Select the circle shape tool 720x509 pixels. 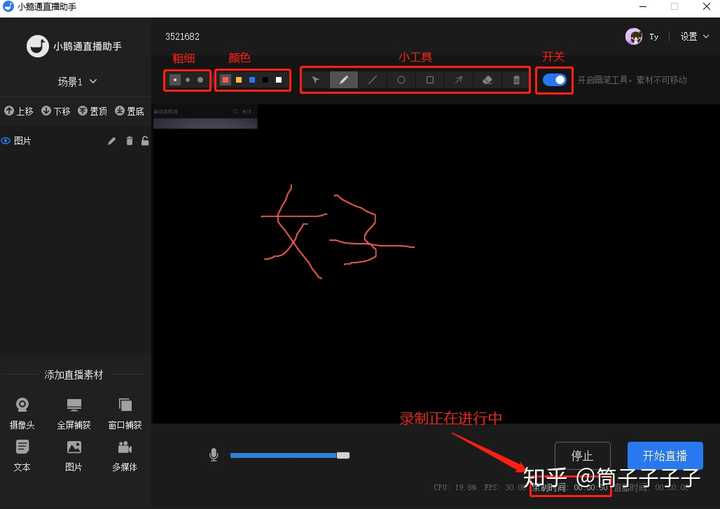pos(401,80)
